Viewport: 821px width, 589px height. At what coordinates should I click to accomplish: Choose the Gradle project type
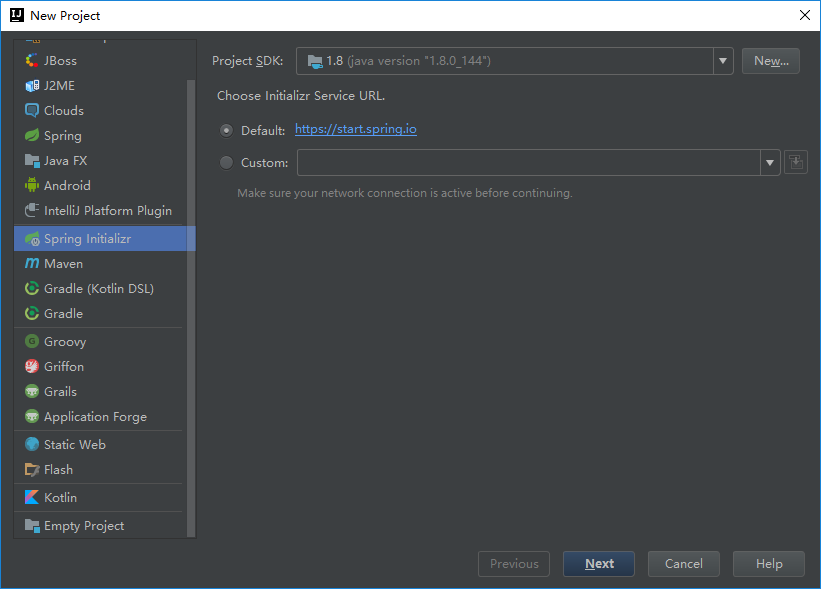[x=100, y=314]
